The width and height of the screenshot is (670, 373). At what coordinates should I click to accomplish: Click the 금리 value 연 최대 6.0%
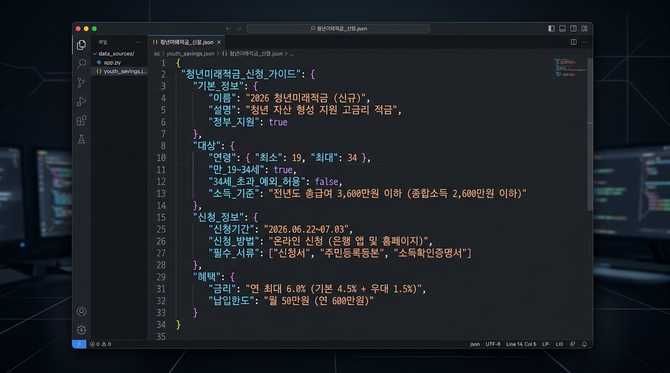(333, 289)
